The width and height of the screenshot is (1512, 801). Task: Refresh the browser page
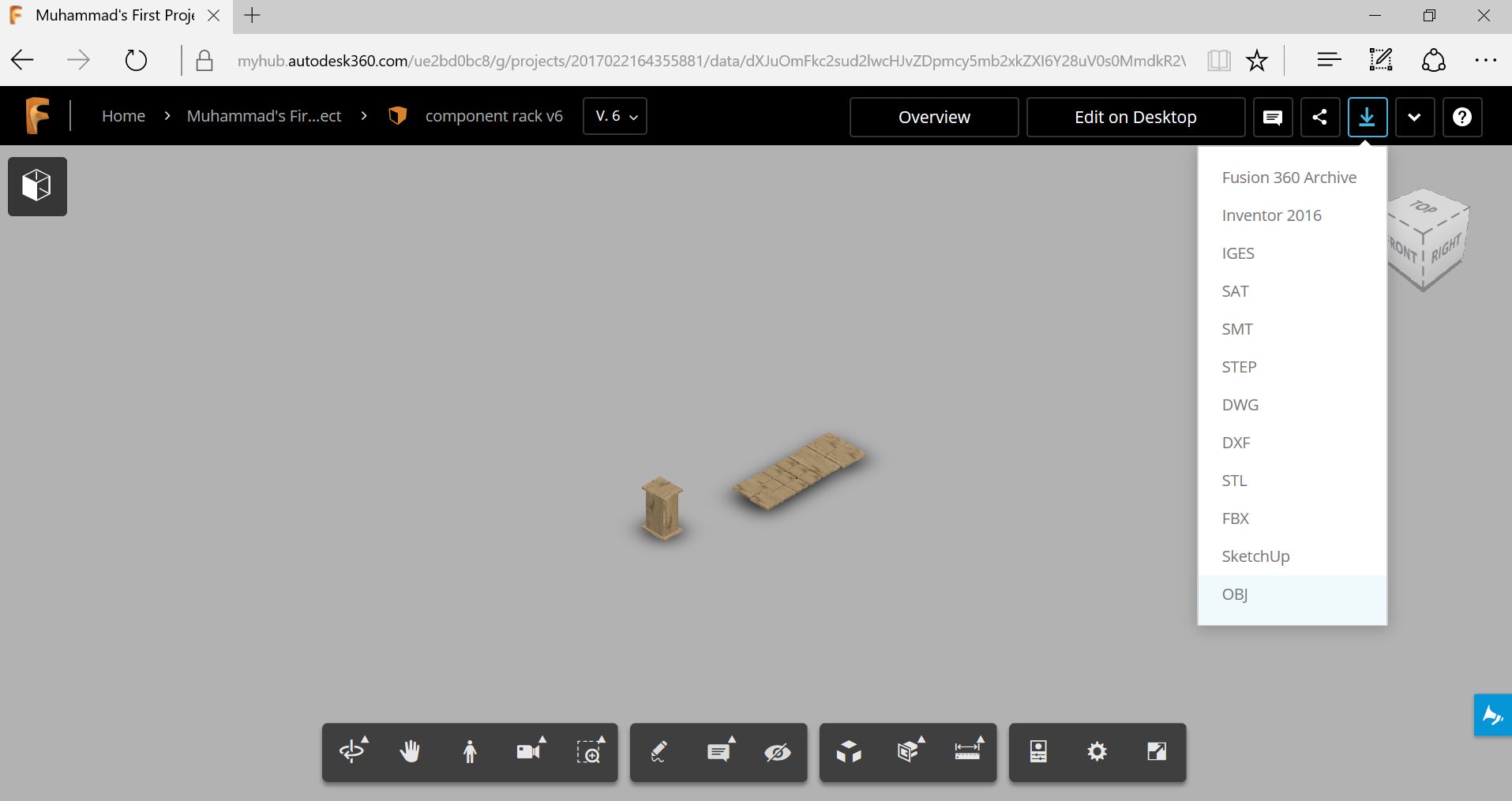[x=136, y=60]
